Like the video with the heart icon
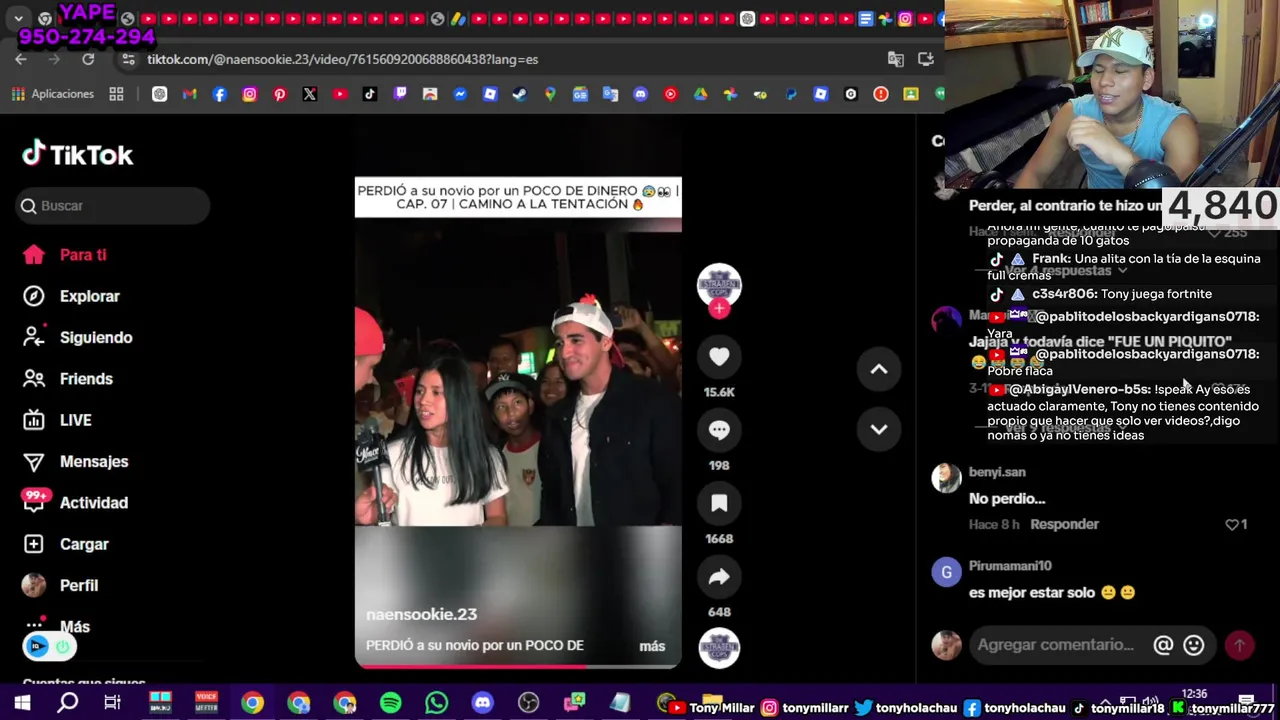1280x720 pixels. 719,356
